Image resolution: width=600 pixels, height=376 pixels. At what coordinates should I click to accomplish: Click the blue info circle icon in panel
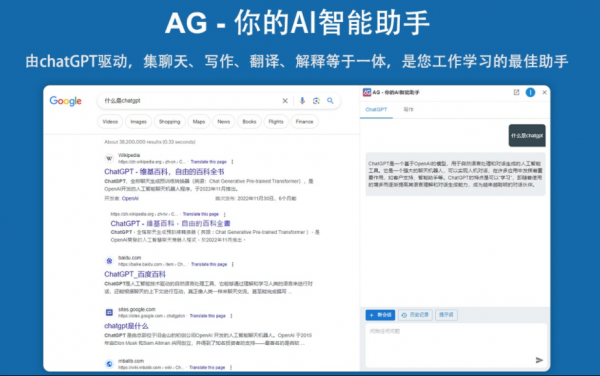530,92
